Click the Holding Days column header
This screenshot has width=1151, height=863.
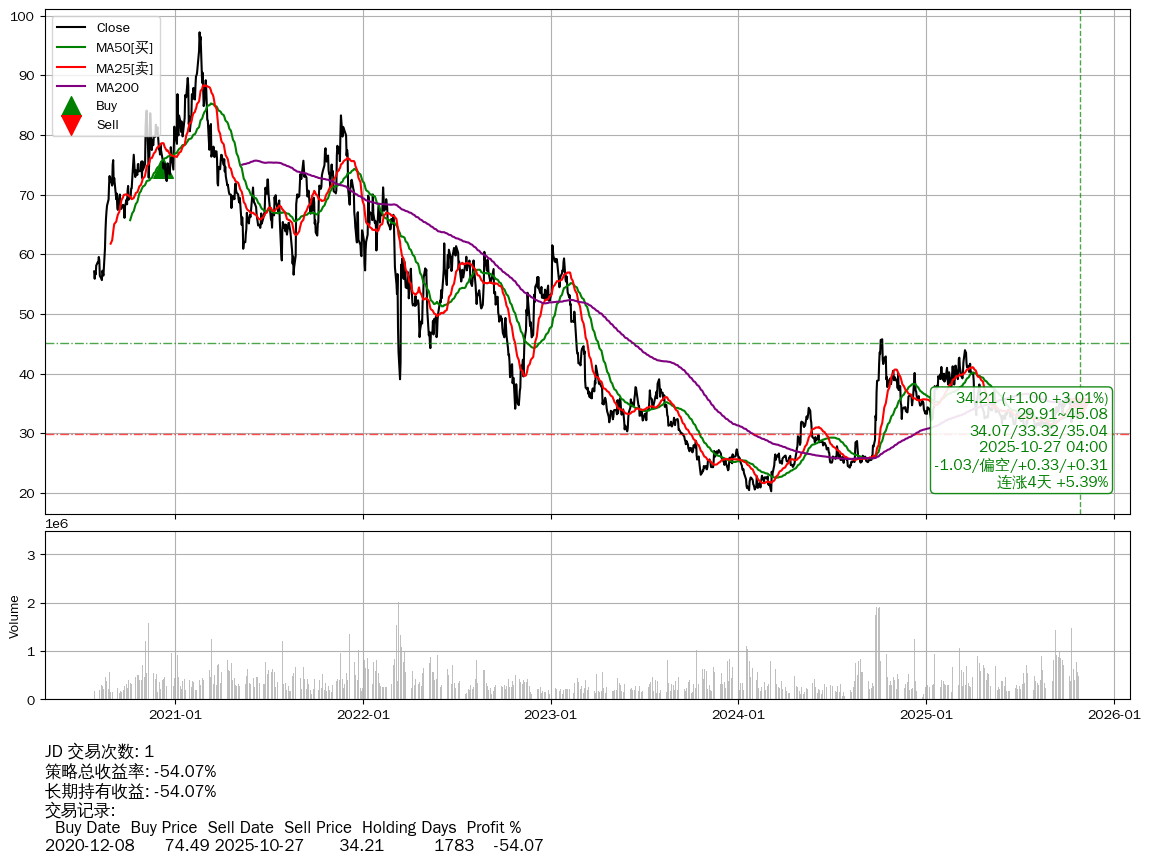coord(408,828)
